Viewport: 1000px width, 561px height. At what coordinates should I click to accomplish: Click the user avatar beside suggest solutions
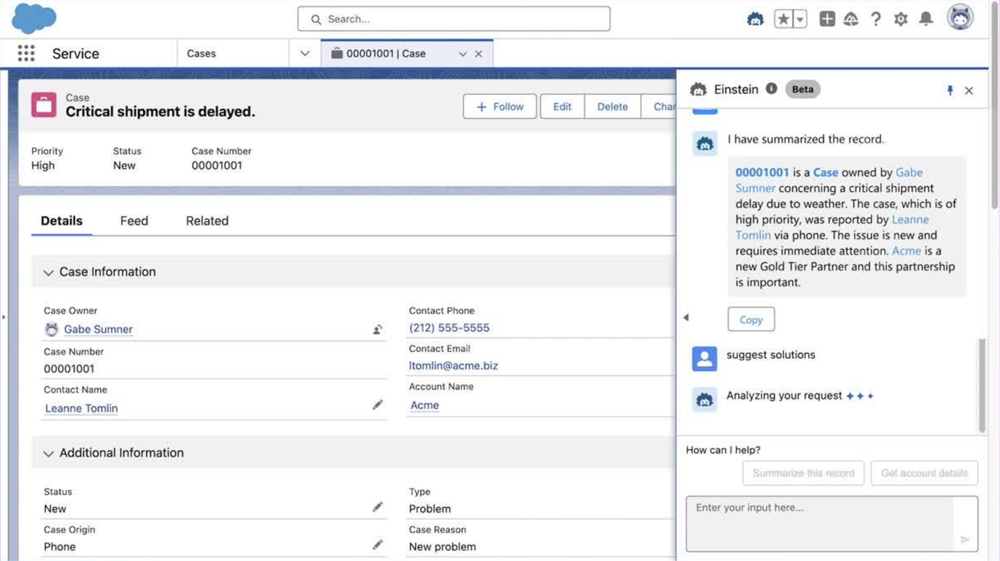click(x=705, y=359)
